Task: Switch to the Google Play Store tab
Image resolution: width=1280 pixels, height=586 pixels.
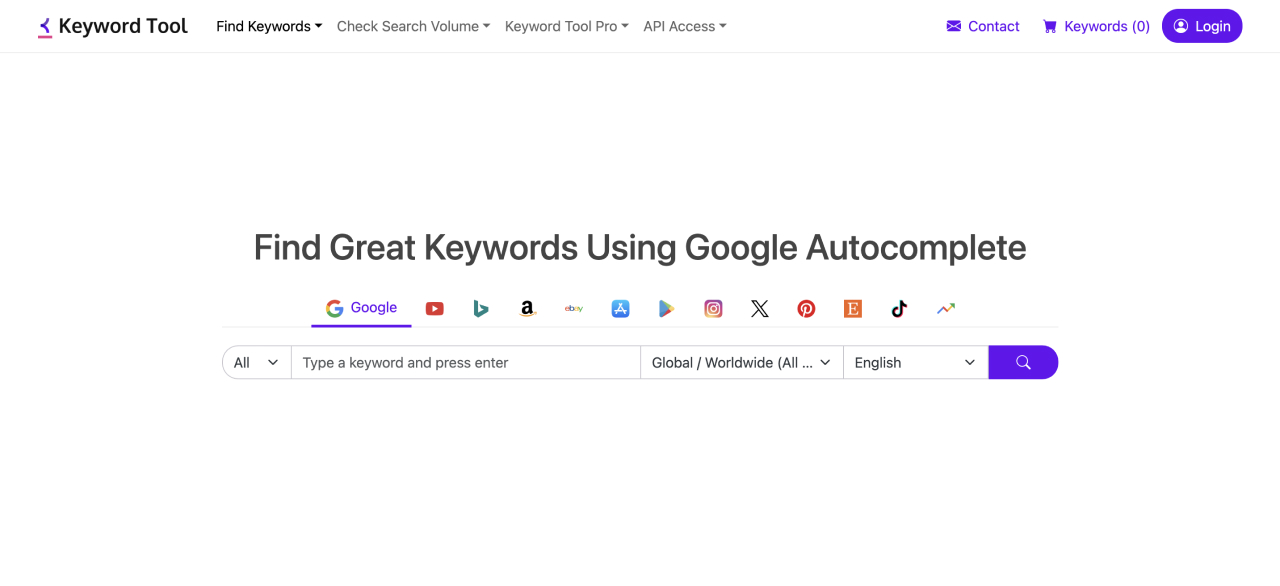Action: coord(667,309)
